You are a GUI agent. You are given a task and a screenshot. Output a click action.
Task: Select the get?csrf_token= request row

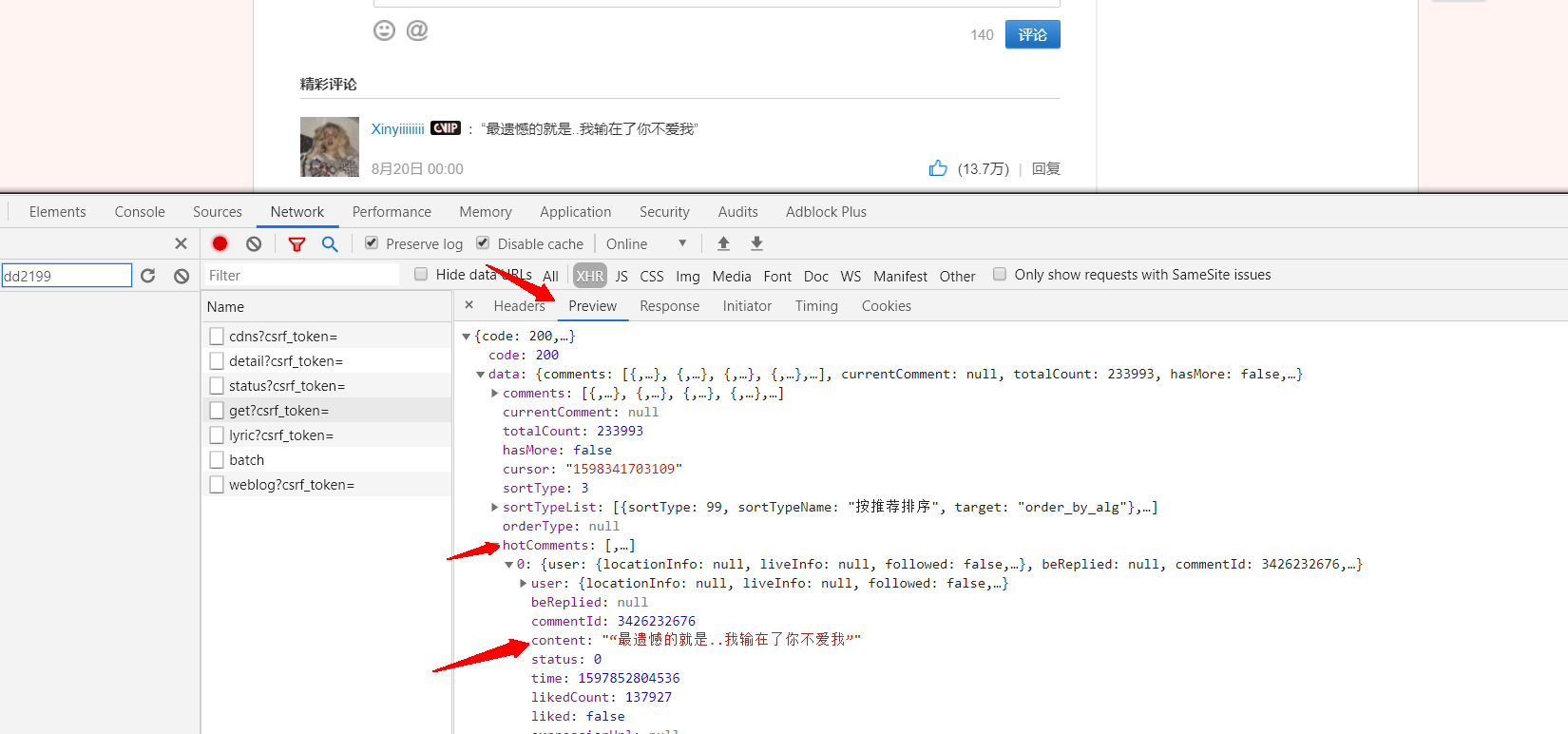[x=327, y=410]
